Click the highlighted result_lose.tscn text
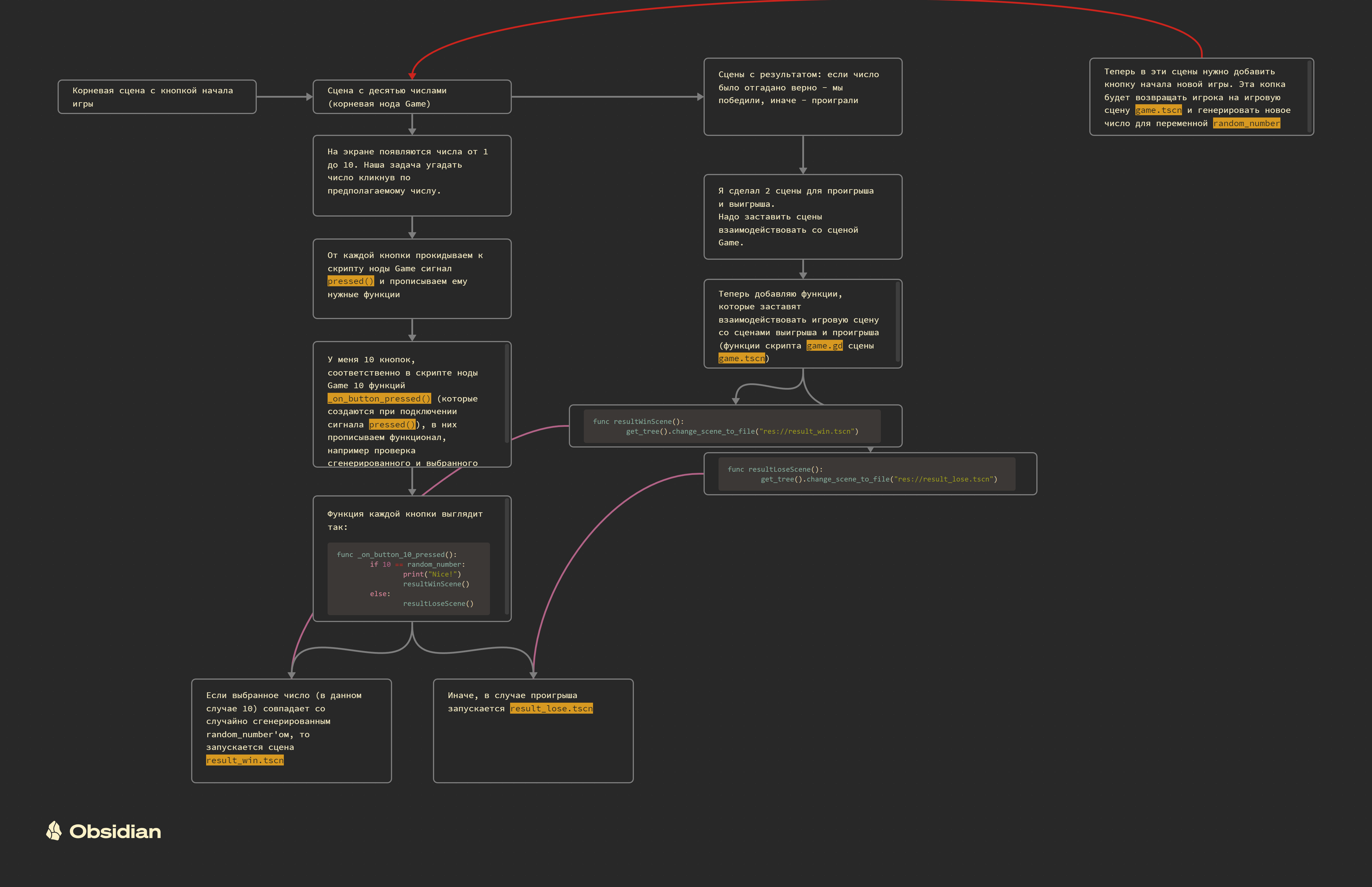Viewport: 1372px width, 887px height. click(551, 708)
